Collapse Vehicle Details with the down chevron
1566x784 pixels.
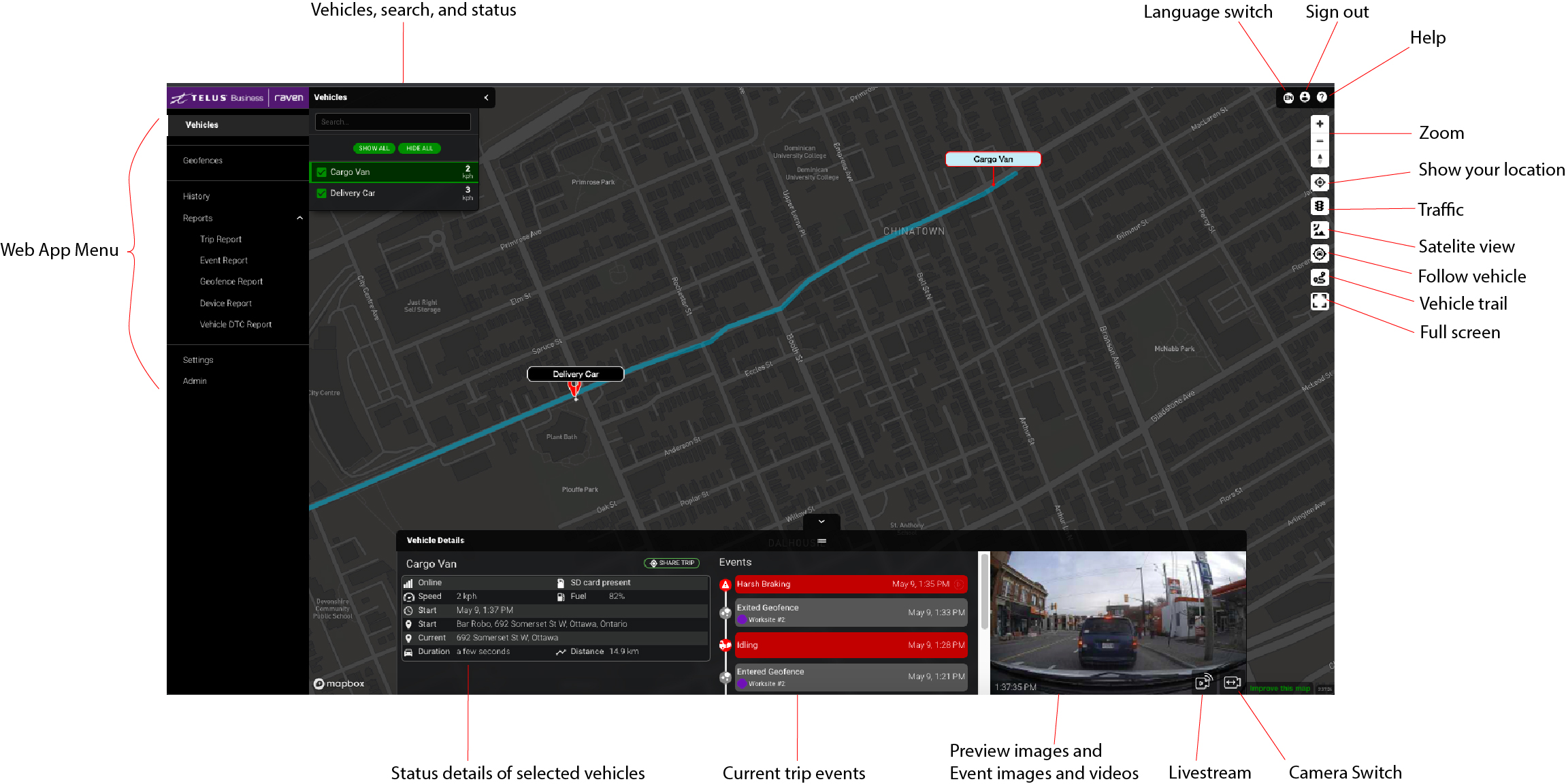coord(821,521)
